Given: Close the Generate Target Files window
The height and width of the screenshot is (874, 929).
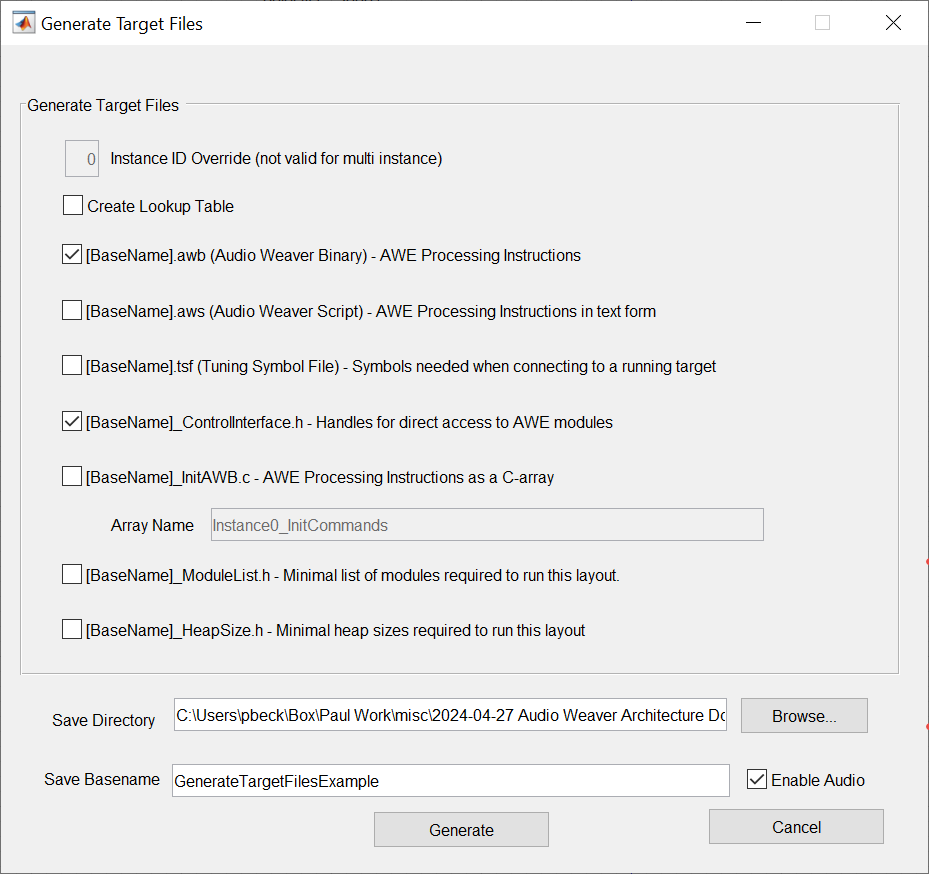Looking at the screenshot, I should tap(893, 23).
